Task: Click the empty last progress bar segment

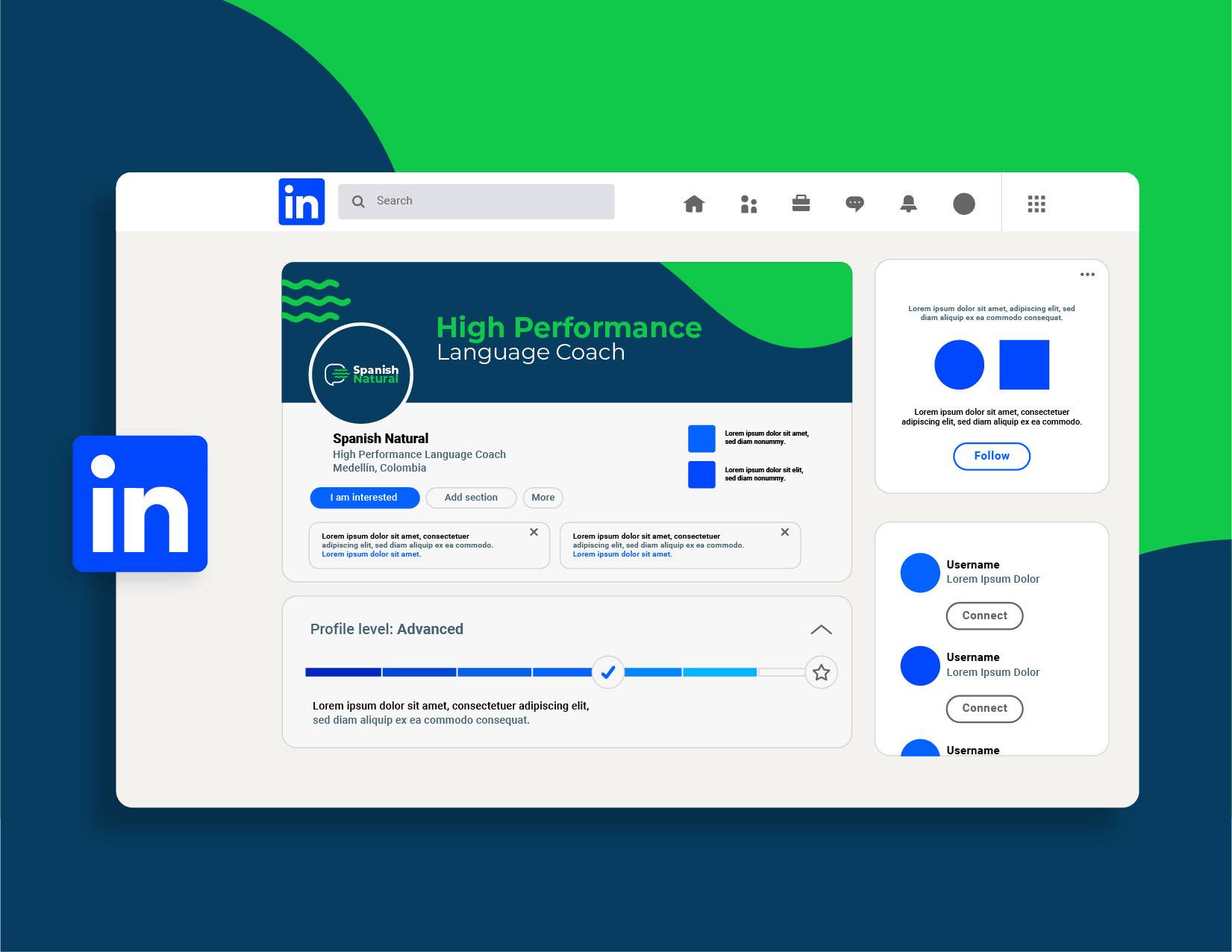Action: pyautogui.click(x=781, y=672)
